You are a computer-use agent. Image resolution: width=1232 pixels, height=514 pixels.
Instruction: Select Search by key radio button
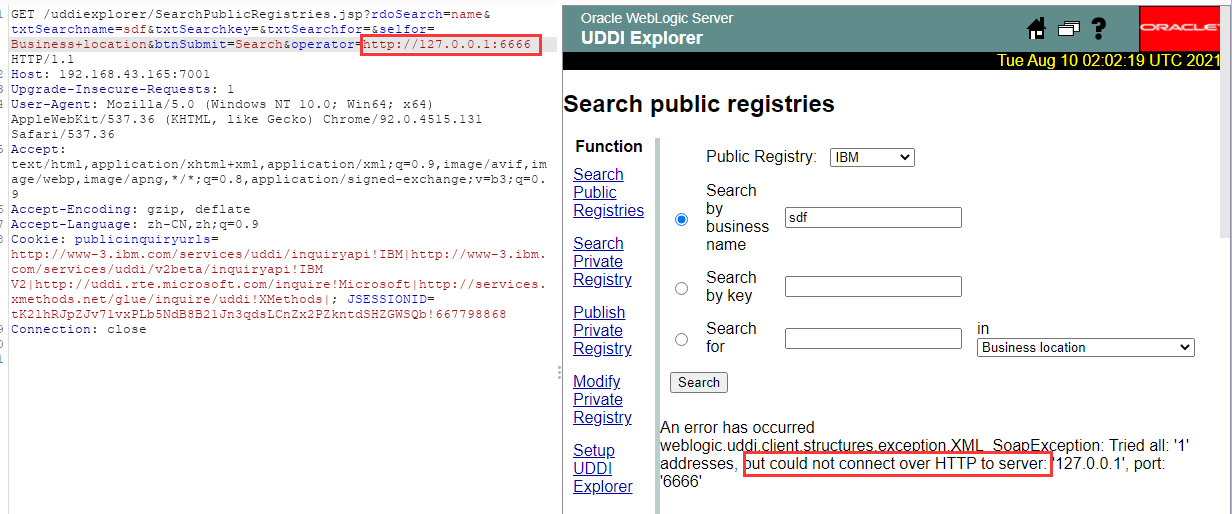tap(682, 287)
